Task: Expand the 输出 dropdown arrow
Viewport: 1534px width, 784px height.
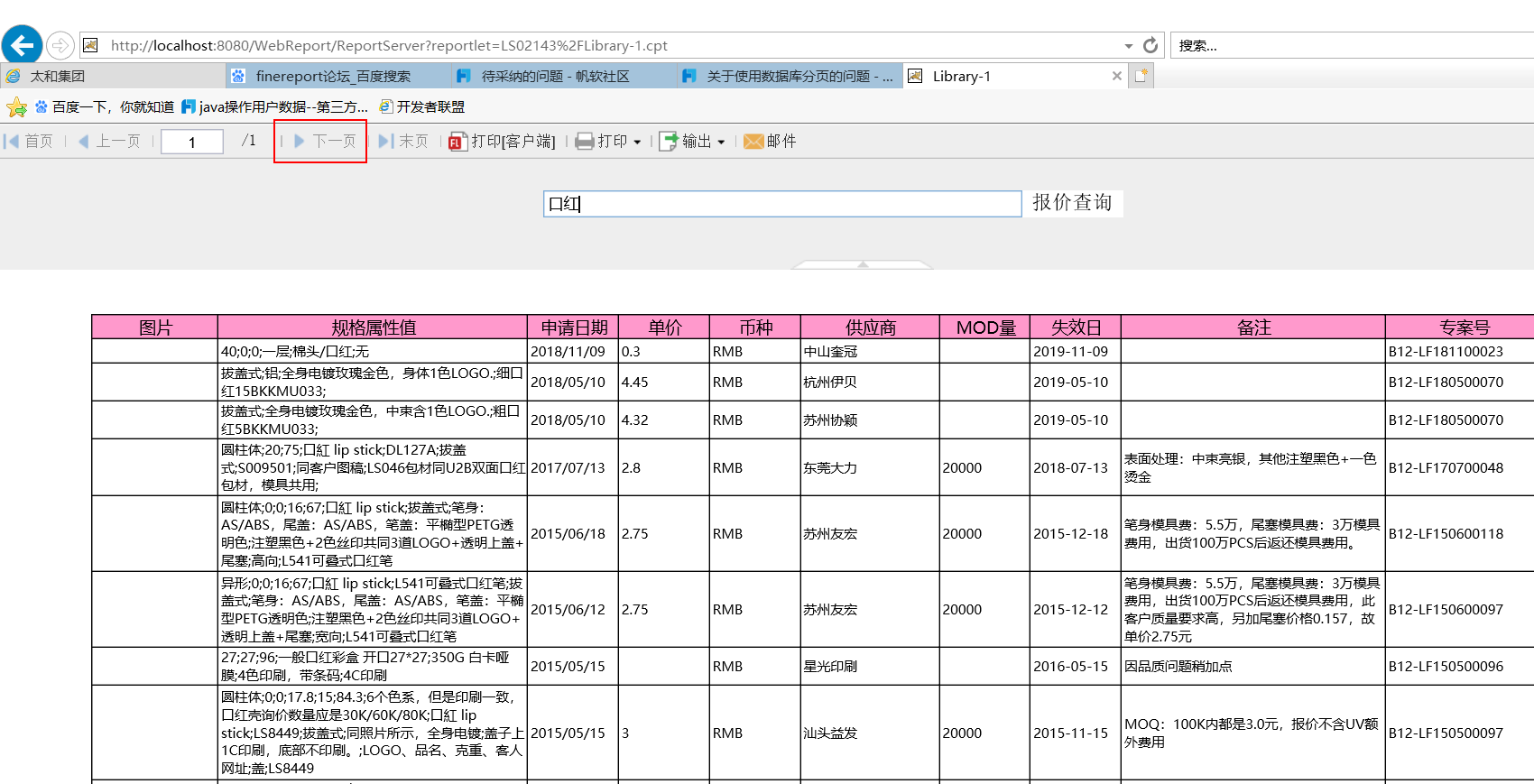Action: point(721,142)
